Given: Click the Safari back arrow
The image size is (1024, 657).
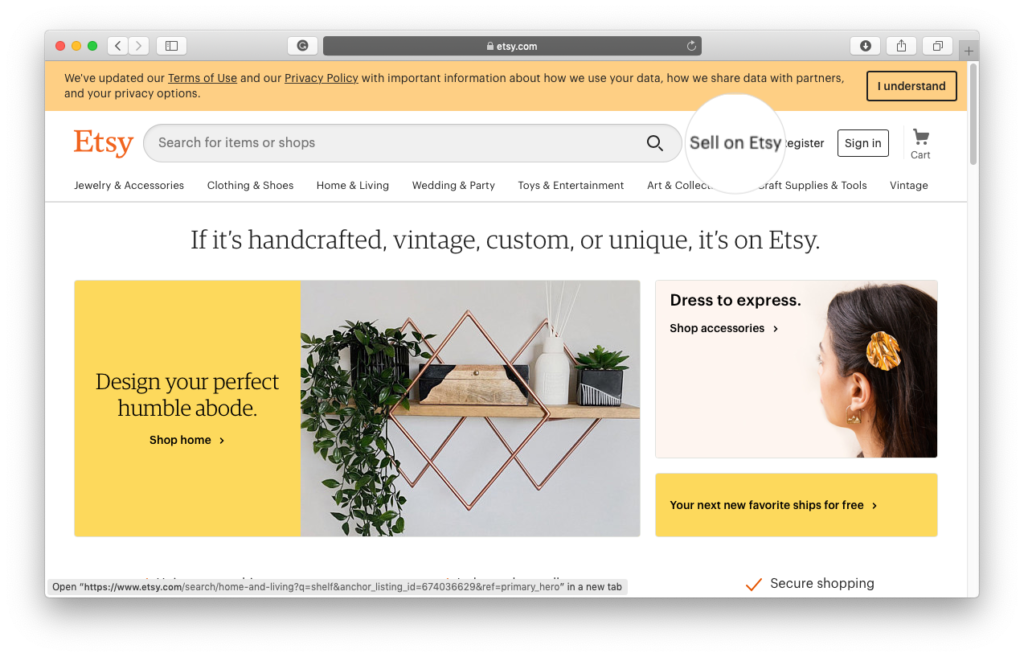Looking at the screenshot, I should tap(118, 46).
